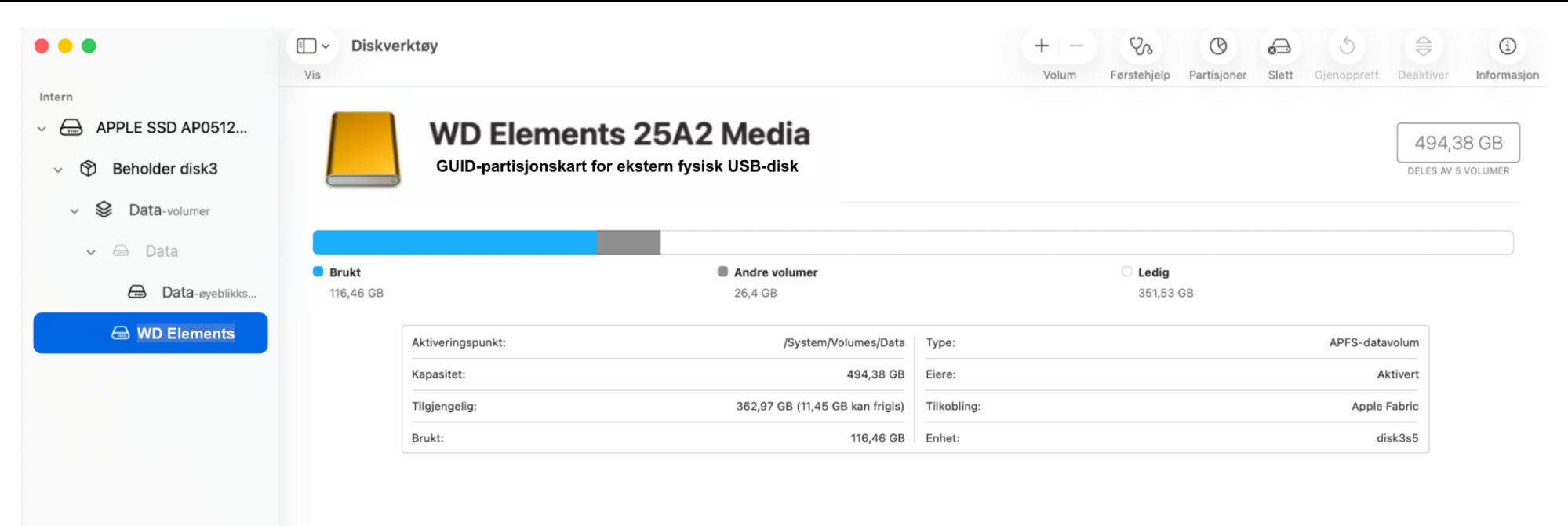Click the white Ledig legend swatch
1568x526 pixels.
1126,272
